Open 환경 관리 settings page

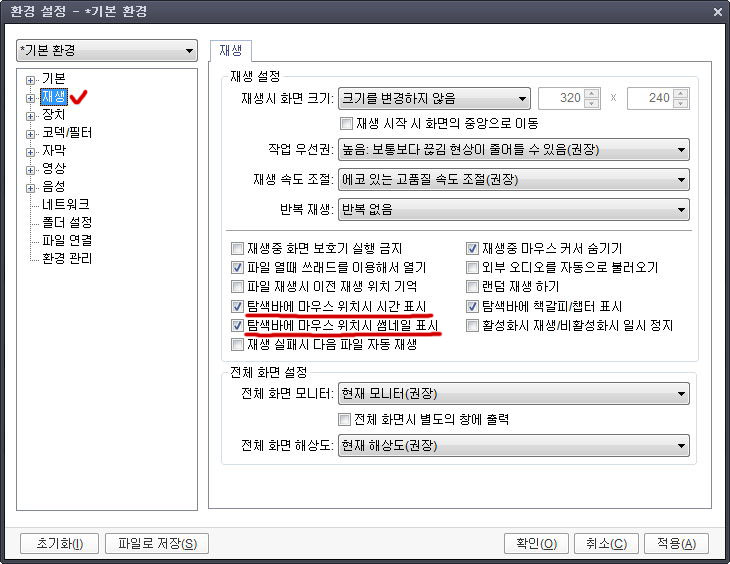click(67, 258)
